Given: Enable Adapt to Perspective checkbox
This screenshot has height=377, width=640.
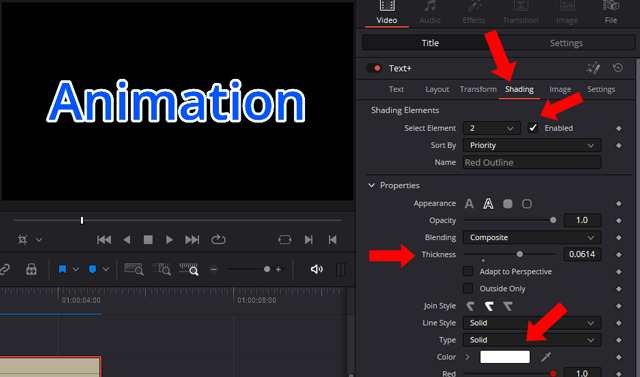Looking at the screenshot, I should pos(468,271).
